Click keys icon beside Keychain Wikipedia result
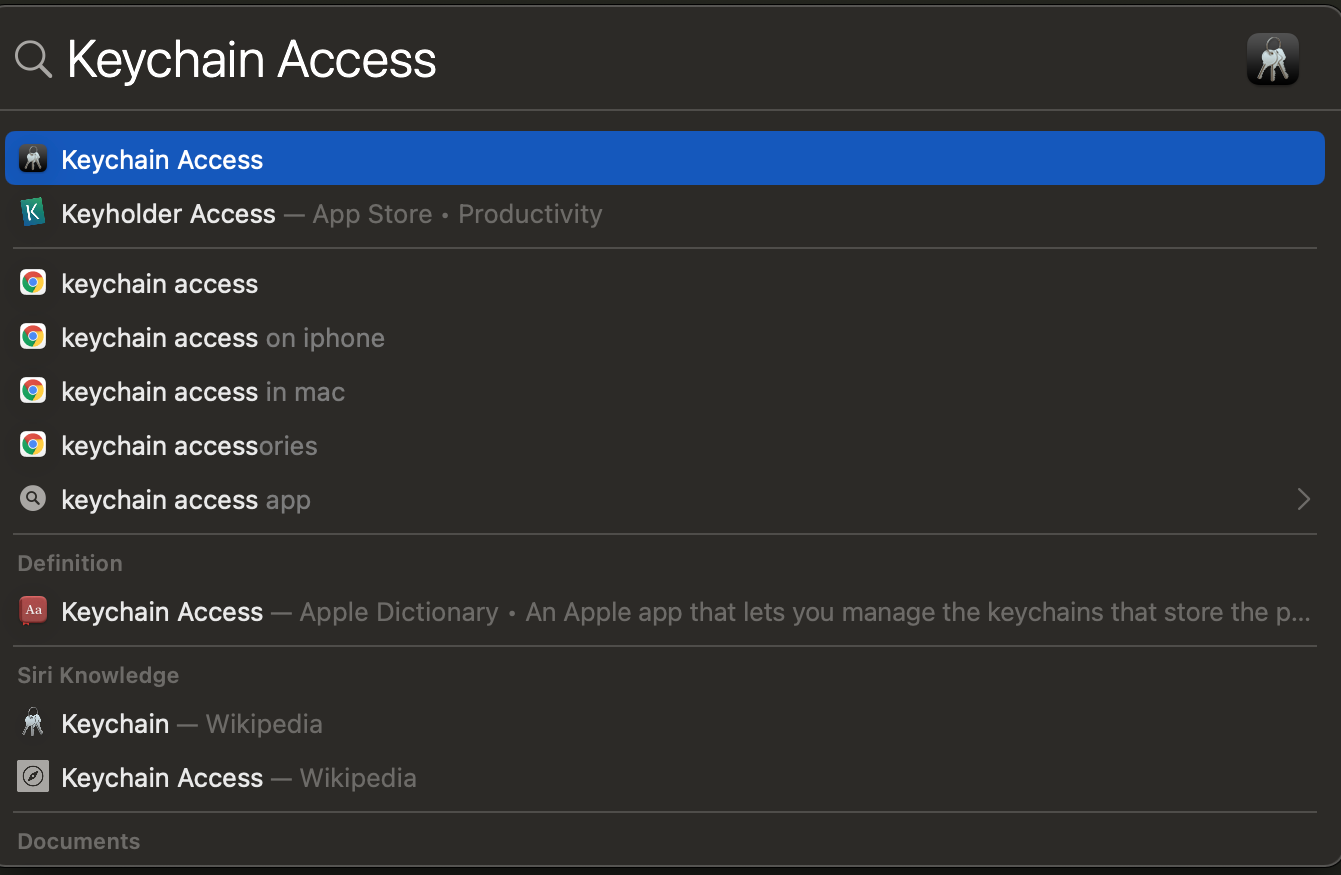Screen dimensions: 1341x875 (x=33, y=723)
